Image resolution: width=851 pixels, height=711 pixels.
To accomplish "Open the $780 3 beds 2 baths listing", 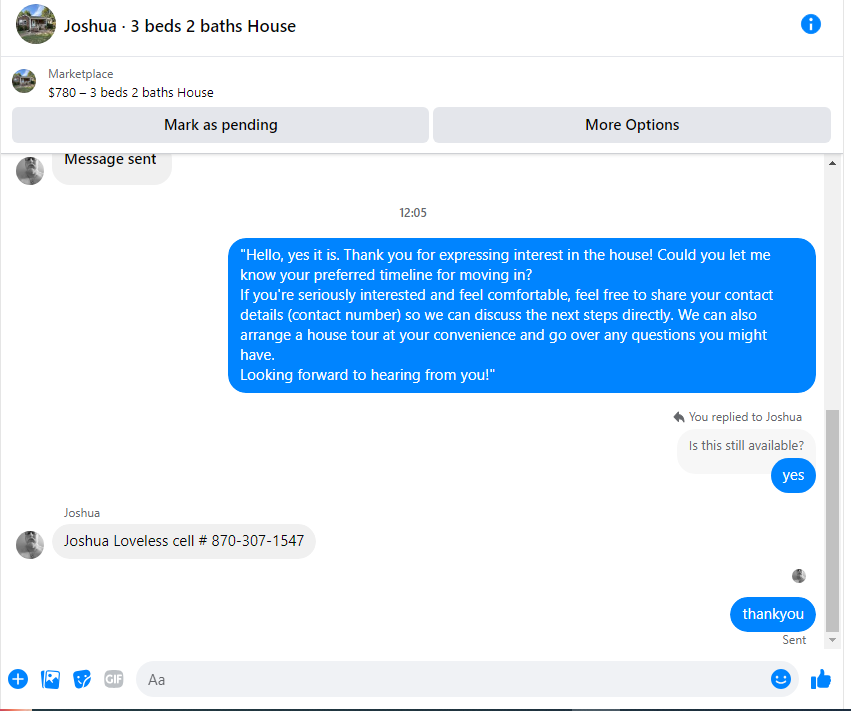I will 131,93.
